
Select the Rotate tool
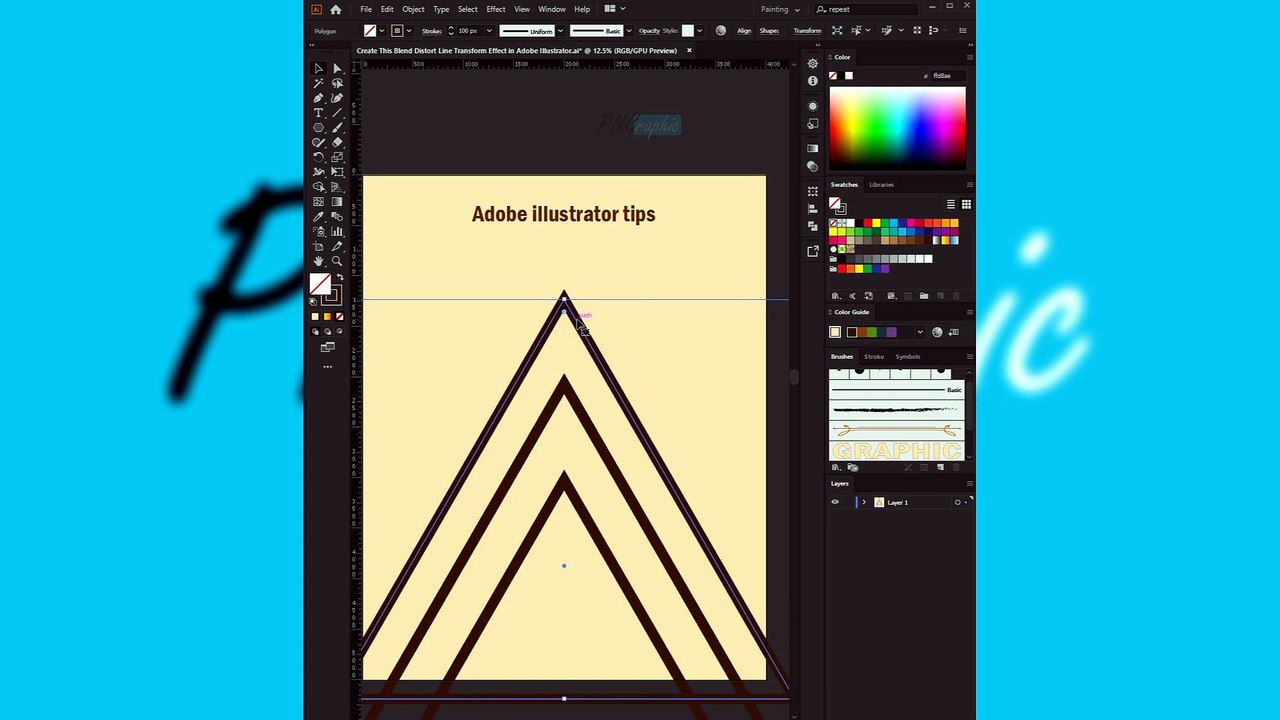click(x=318, y=157)
